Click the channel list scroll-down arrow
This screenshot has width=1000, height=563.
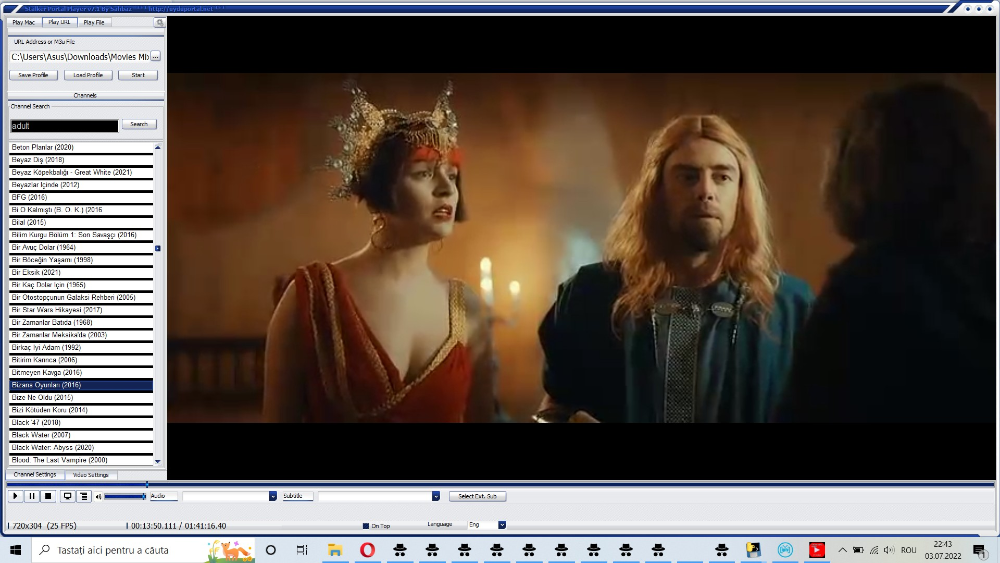coord(158,461)
